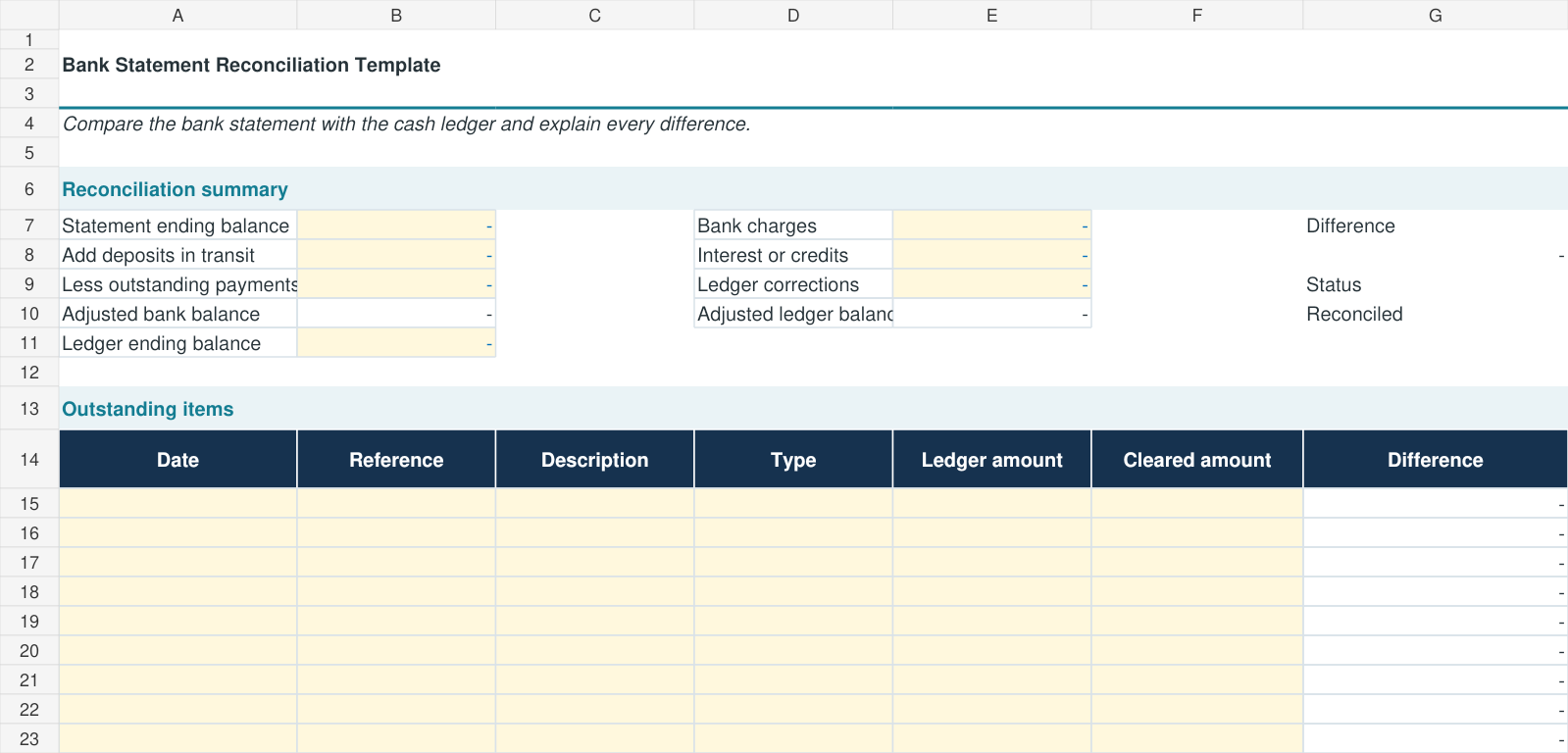Select the 'Ledger corrections' label cell
The image size is (1568, 753).
click(793, 284)
